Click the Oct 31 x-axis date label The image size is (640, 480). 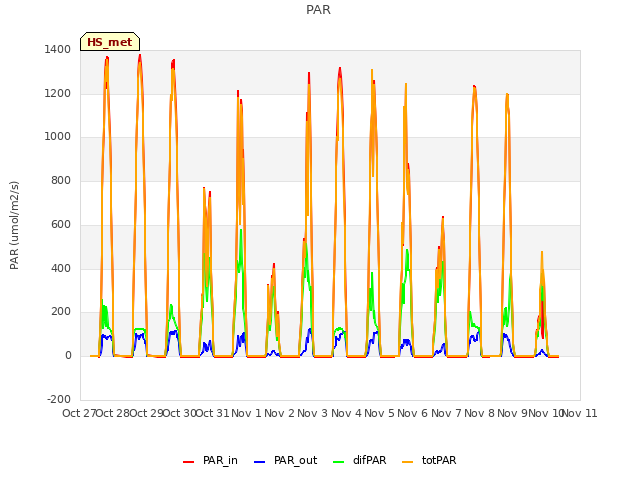pos(213,413)
